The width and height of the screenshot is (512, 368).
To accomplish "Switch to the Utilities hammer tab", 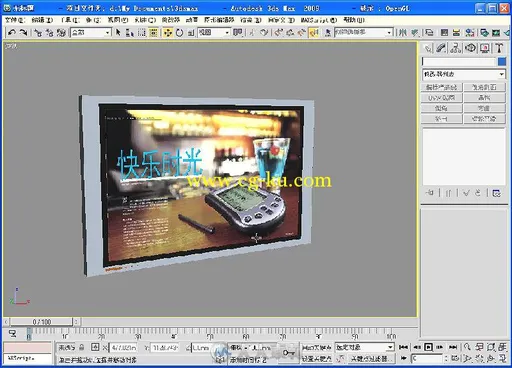I will click(x=499, y=48).
